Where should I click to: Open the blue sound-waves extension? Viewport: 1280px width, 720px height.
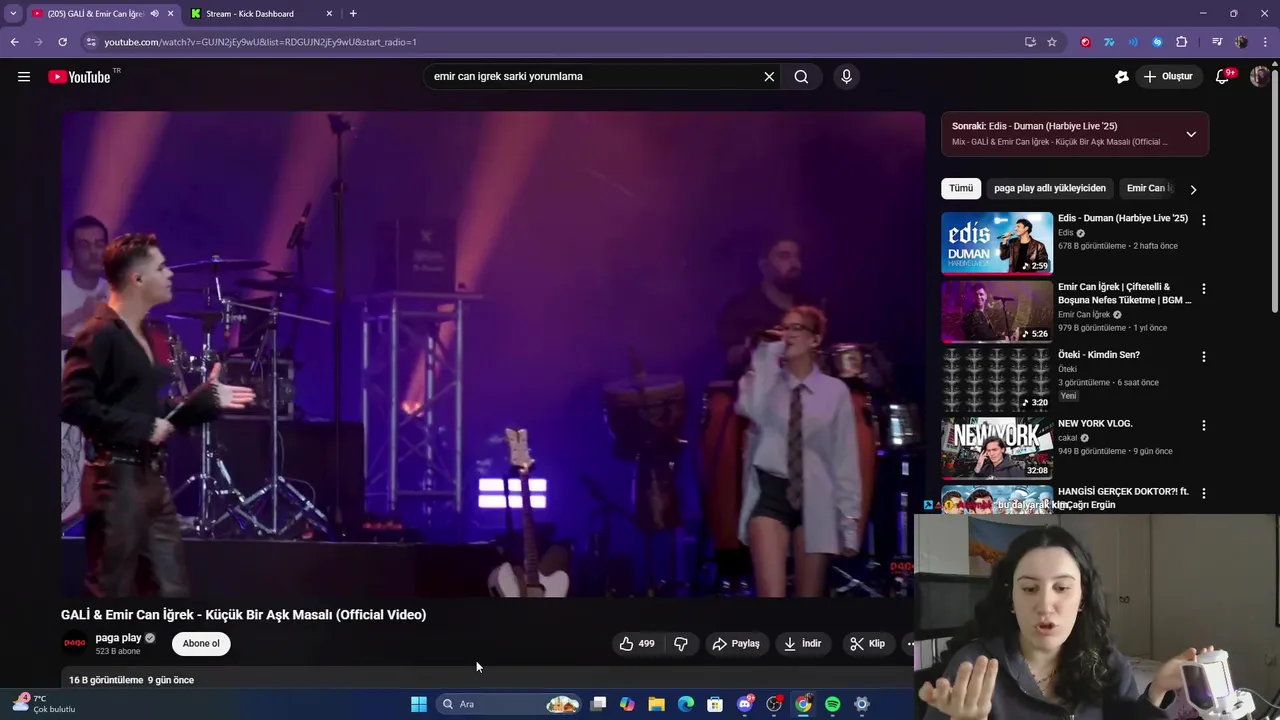click(1133, 42)
